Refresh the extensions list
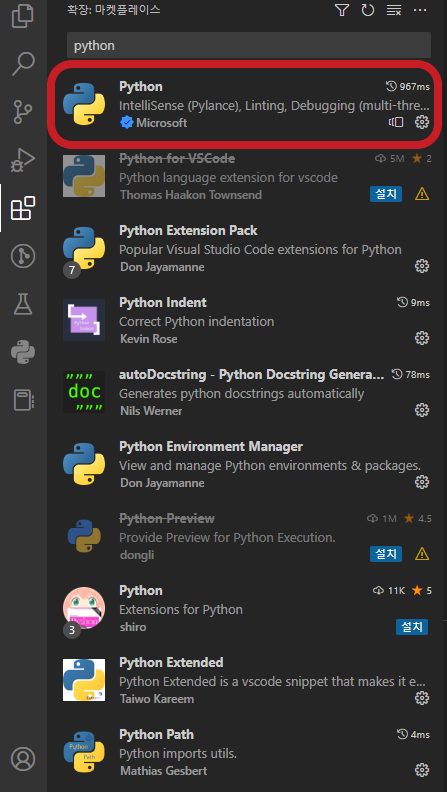The height and width of the screenshot is (792, 447). pyautogui.click(x=368, y=10)
